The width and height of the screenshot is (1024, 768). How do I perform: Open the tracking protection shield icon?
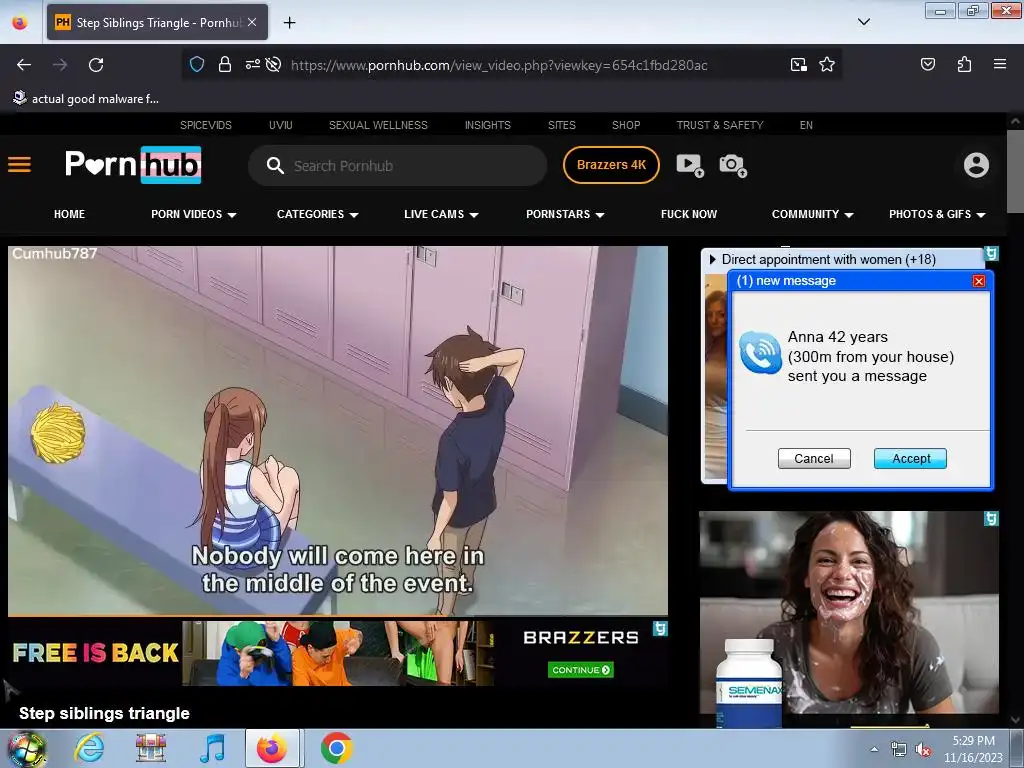point(197,65)
